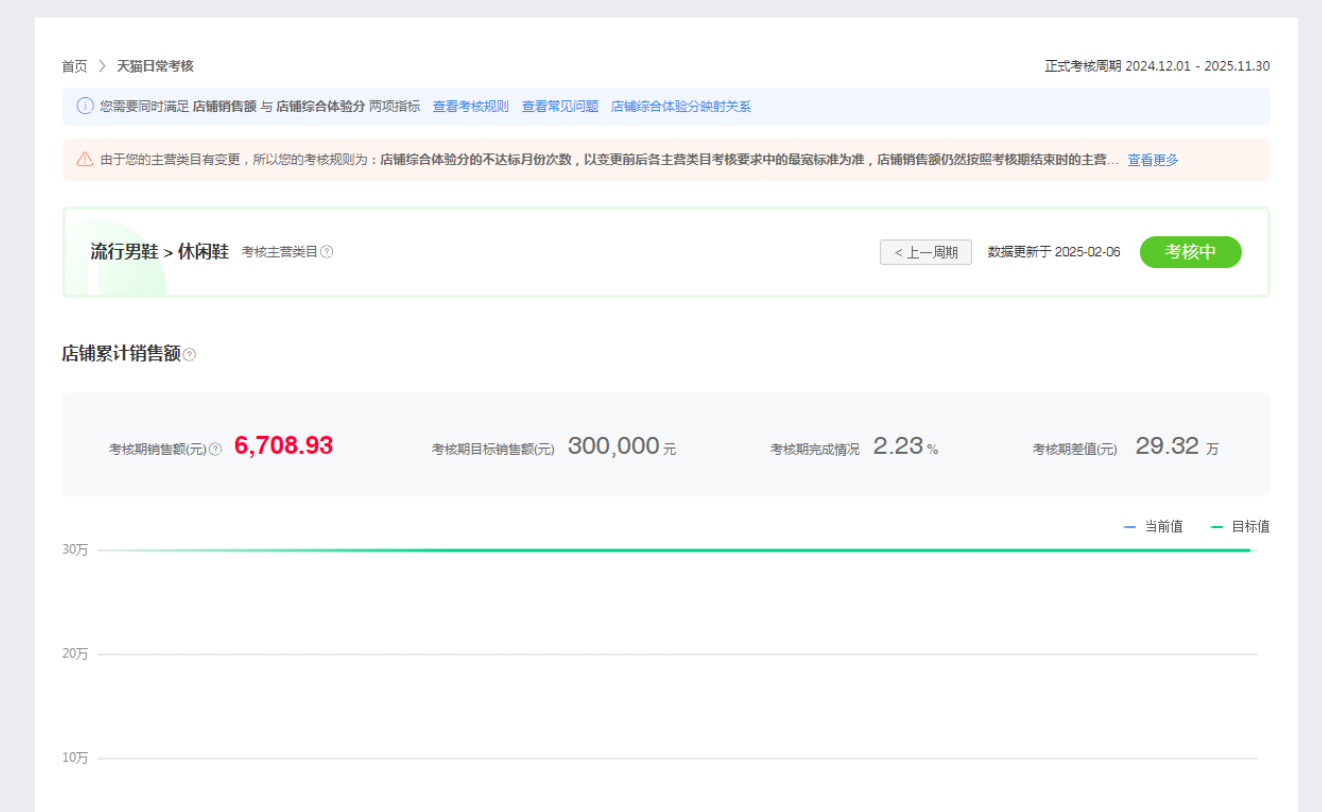Go to 首页 in the breadcrumb
Screen dimensions: 1322x812
[74, 66]
